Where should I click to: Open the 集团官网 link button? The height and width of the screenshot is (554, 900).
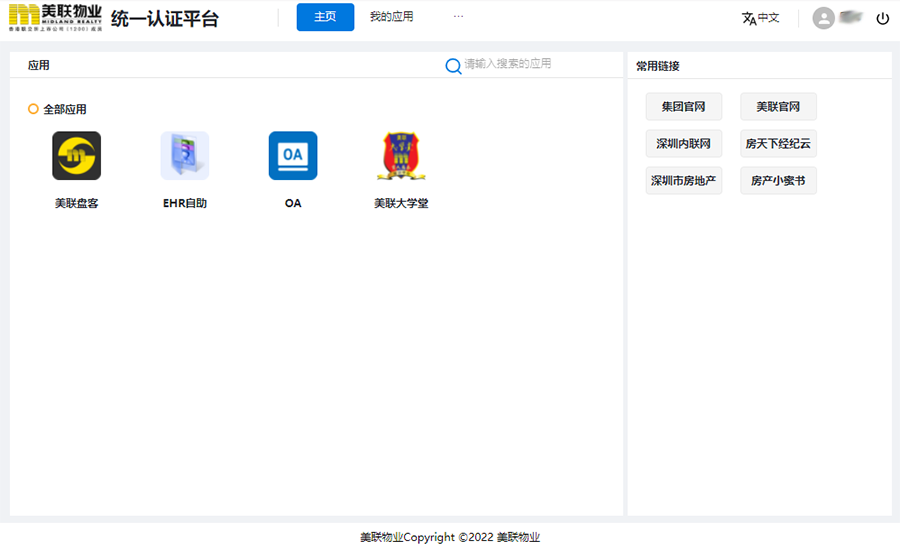click(x=683, y=107)
